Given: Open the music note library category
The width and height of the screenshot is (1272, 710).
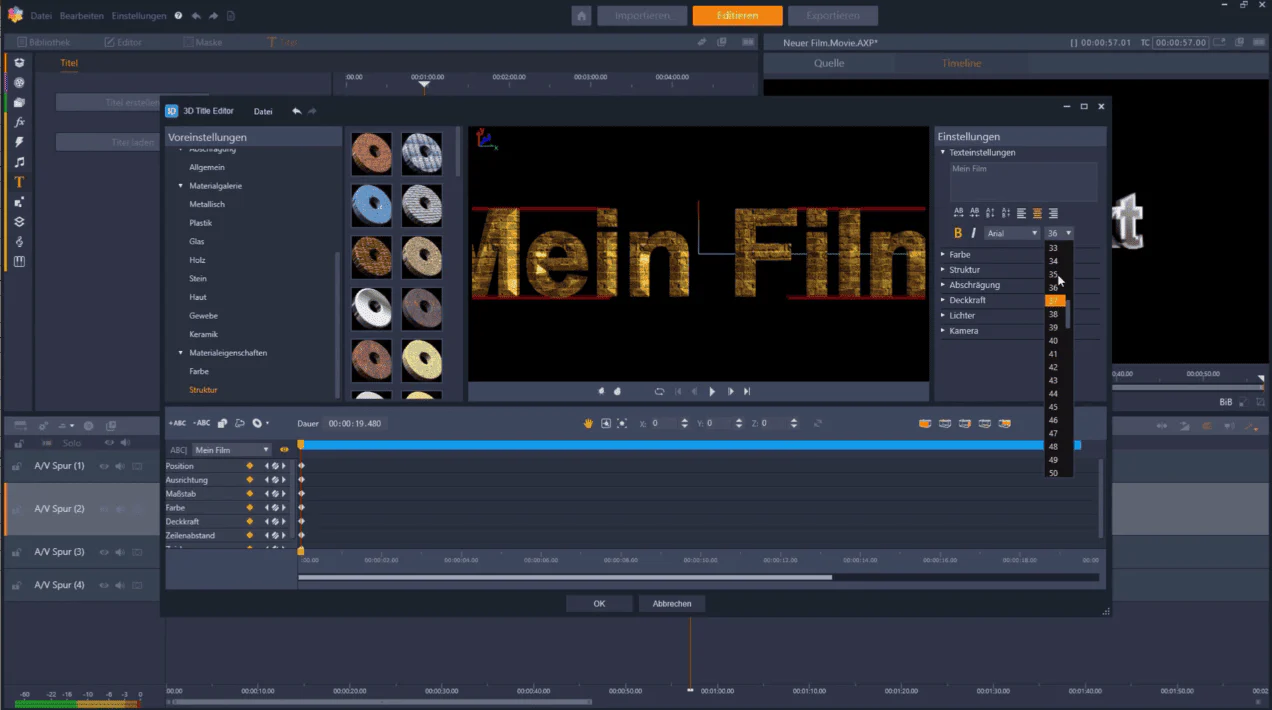Looking at the screenshot, I should point(19,162).
